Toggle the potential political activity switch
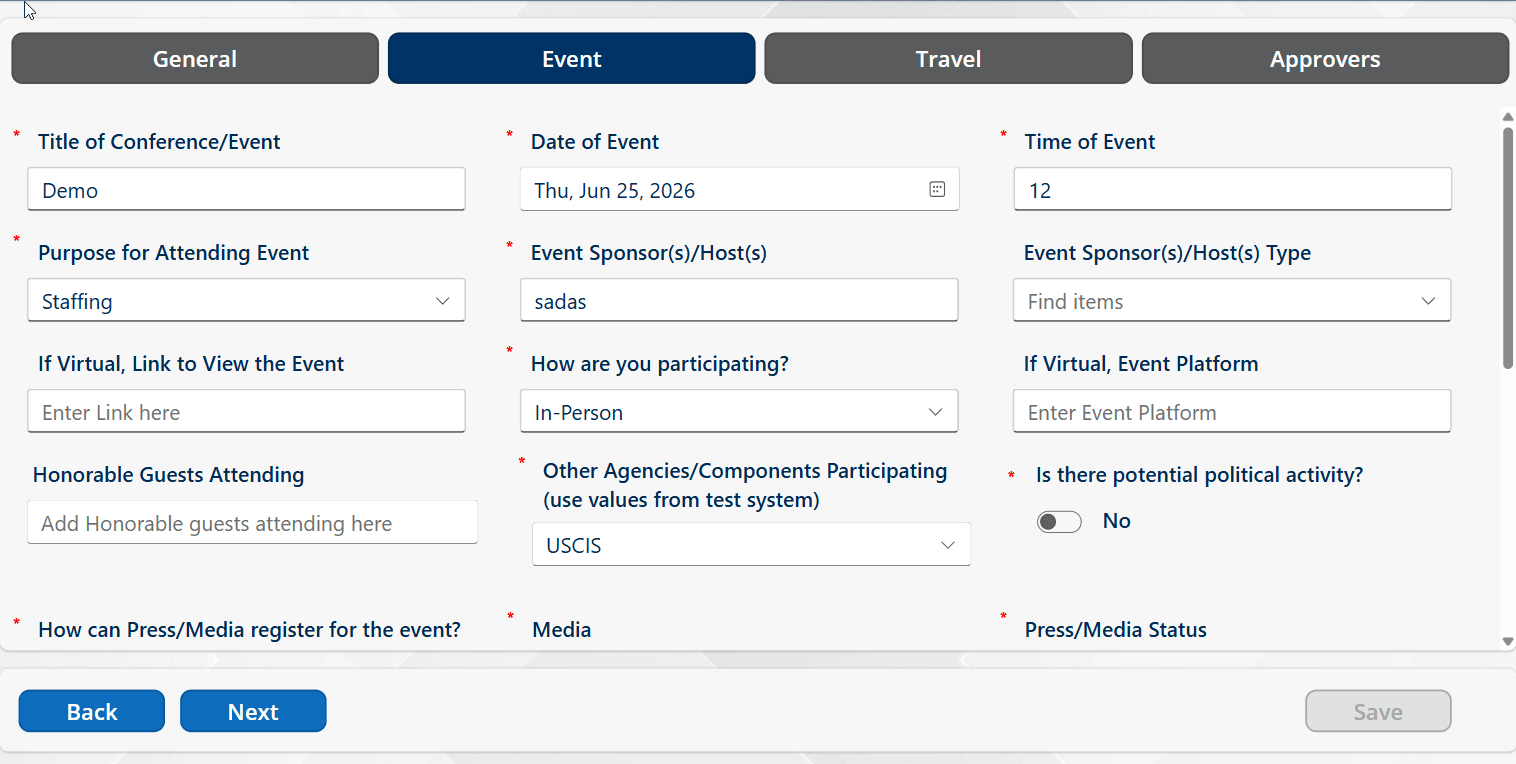Viewport: 1516px width, 764px height. [x=1059, y=522]
